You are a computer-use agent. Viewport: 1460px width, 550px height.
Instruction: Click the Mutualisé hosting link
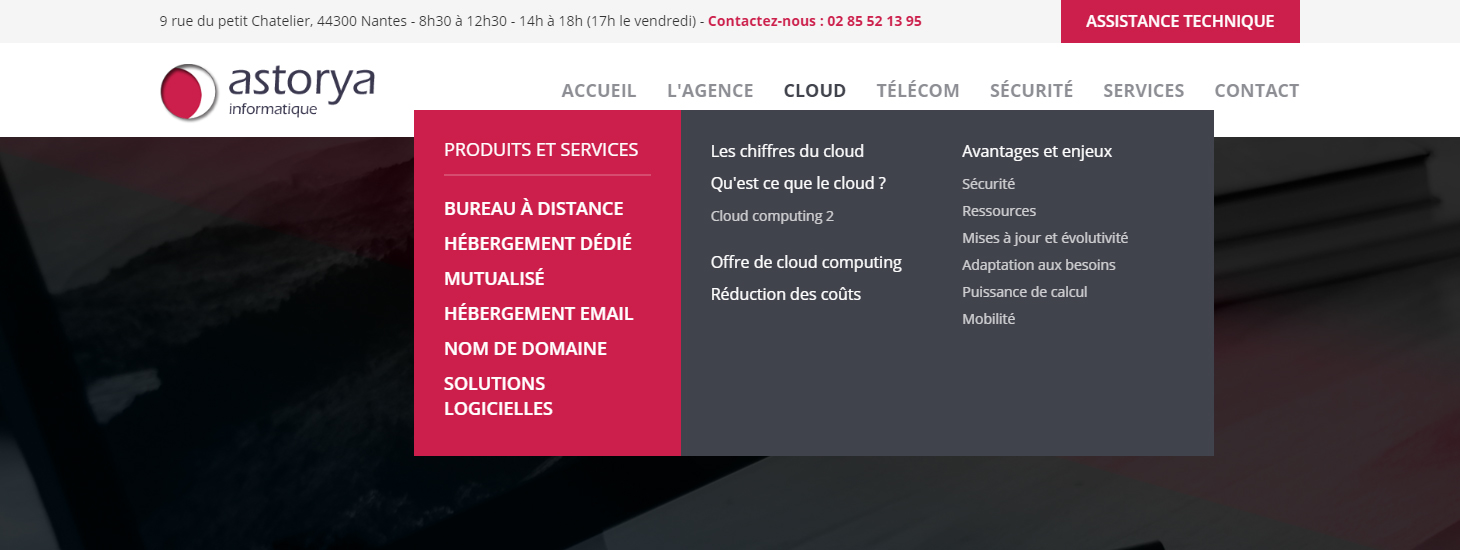[x=494, y=279]
